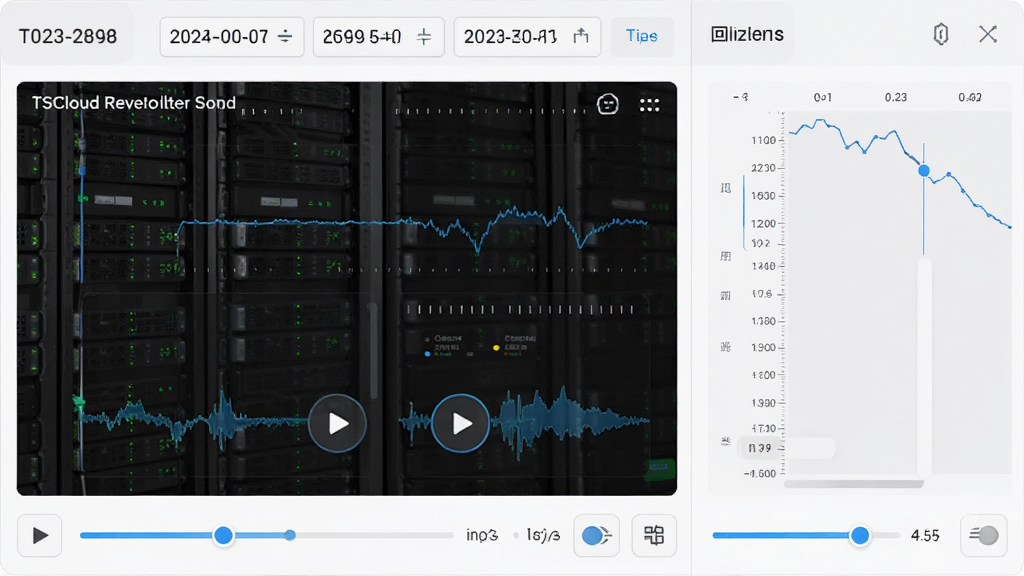Screen dimensions: 1024x576
Task: Toggle the gray switch beside the 4.55 value
Action: pyautogui.click(x=984, y=536)
